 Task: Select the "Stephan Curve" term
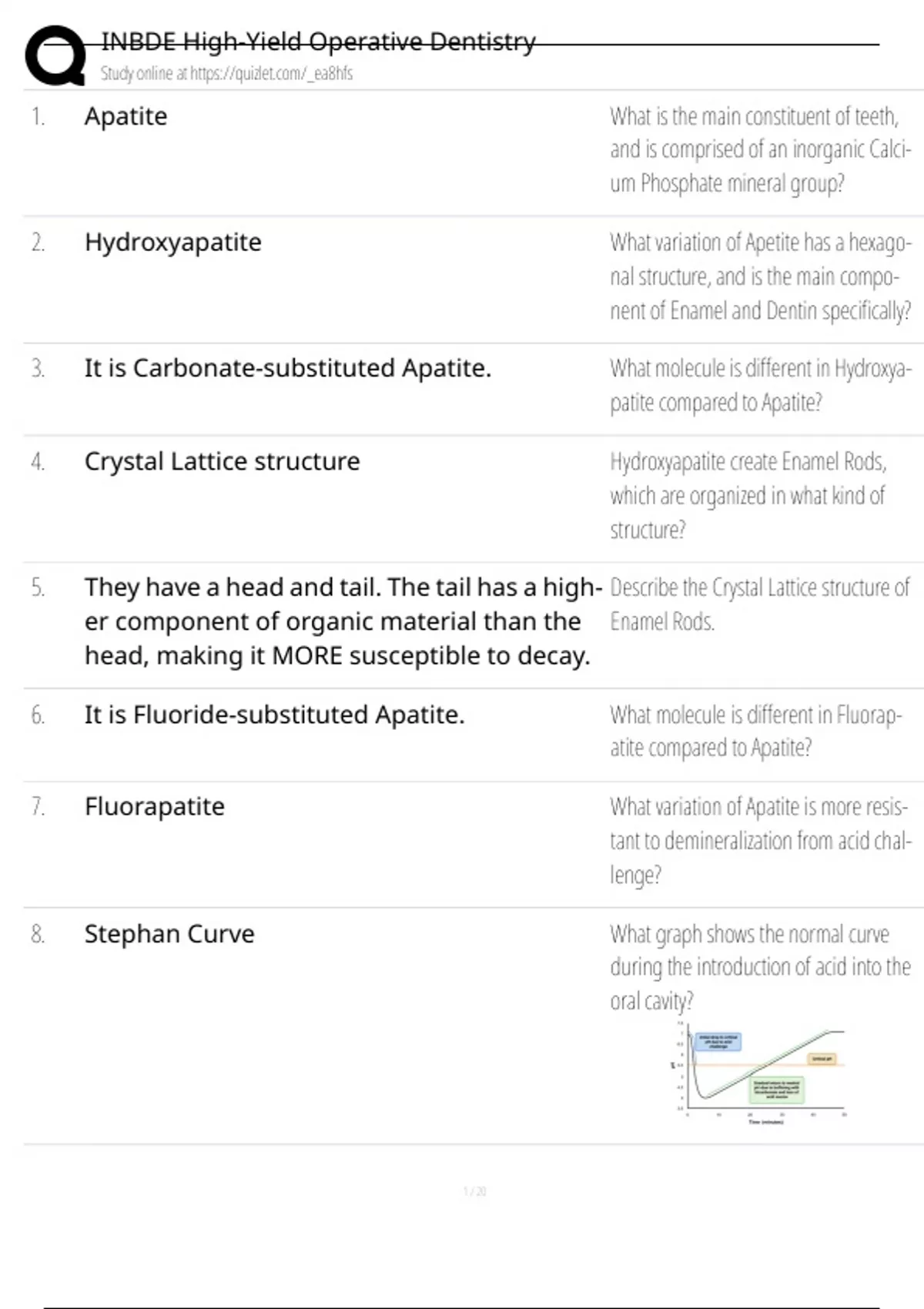[169, 934]
